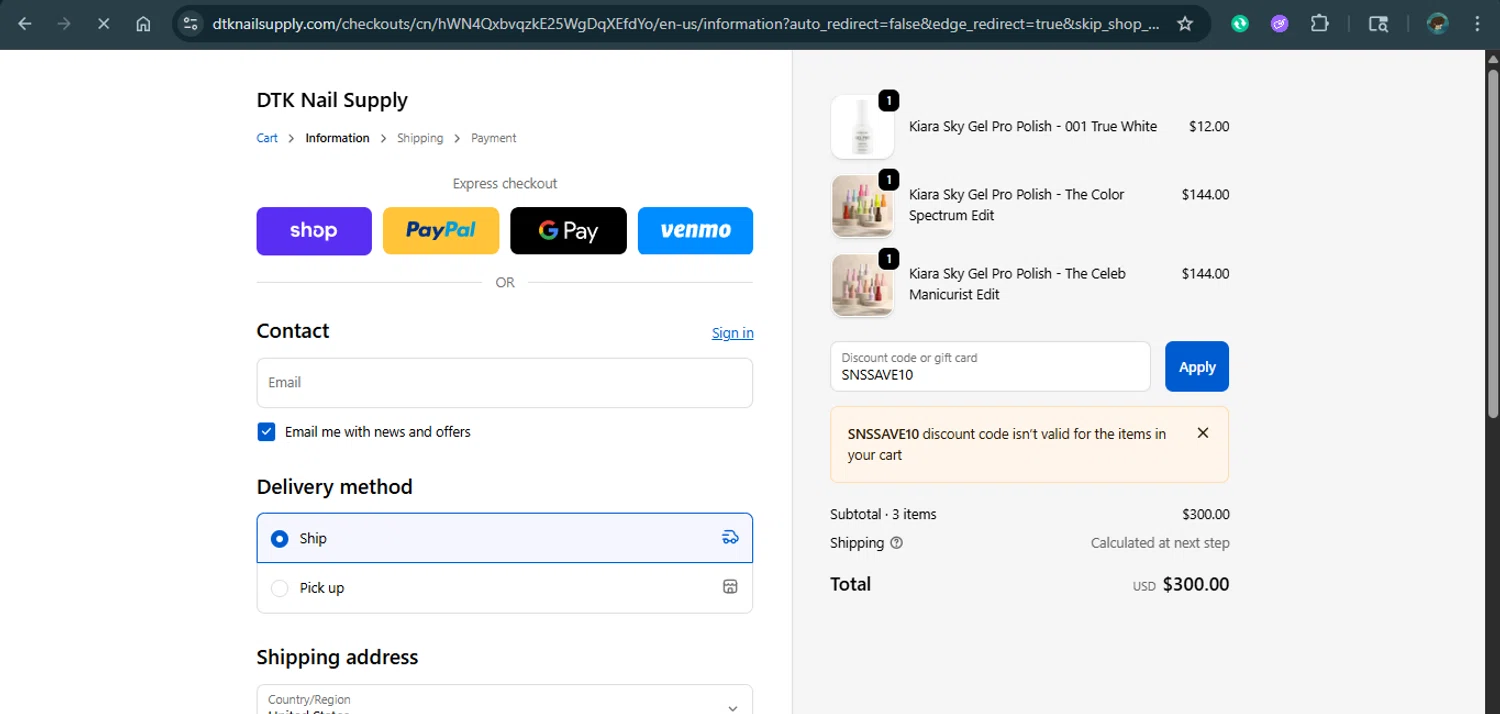Click the $12.00 True White price
The image size is (1500, 714).
[1209, 127]
